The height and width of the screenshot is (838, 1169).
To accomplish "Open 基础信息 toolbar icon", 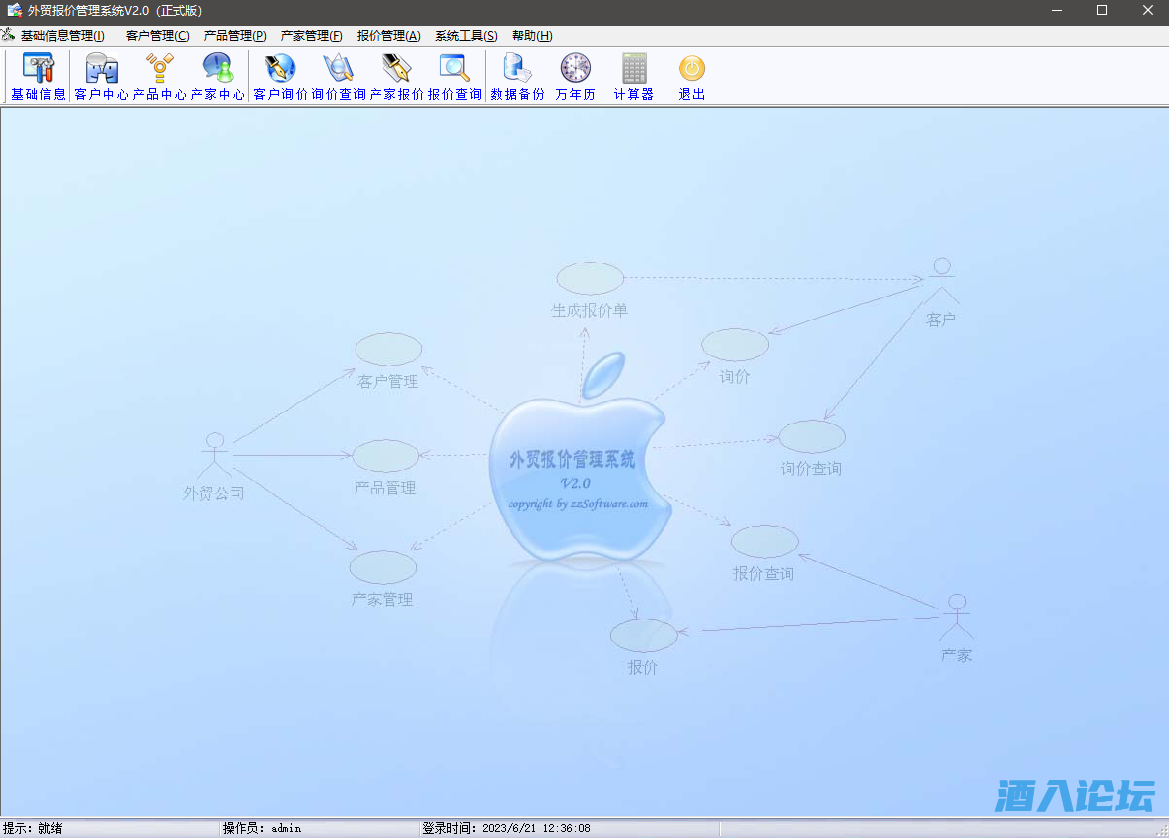I will (38, 76).
